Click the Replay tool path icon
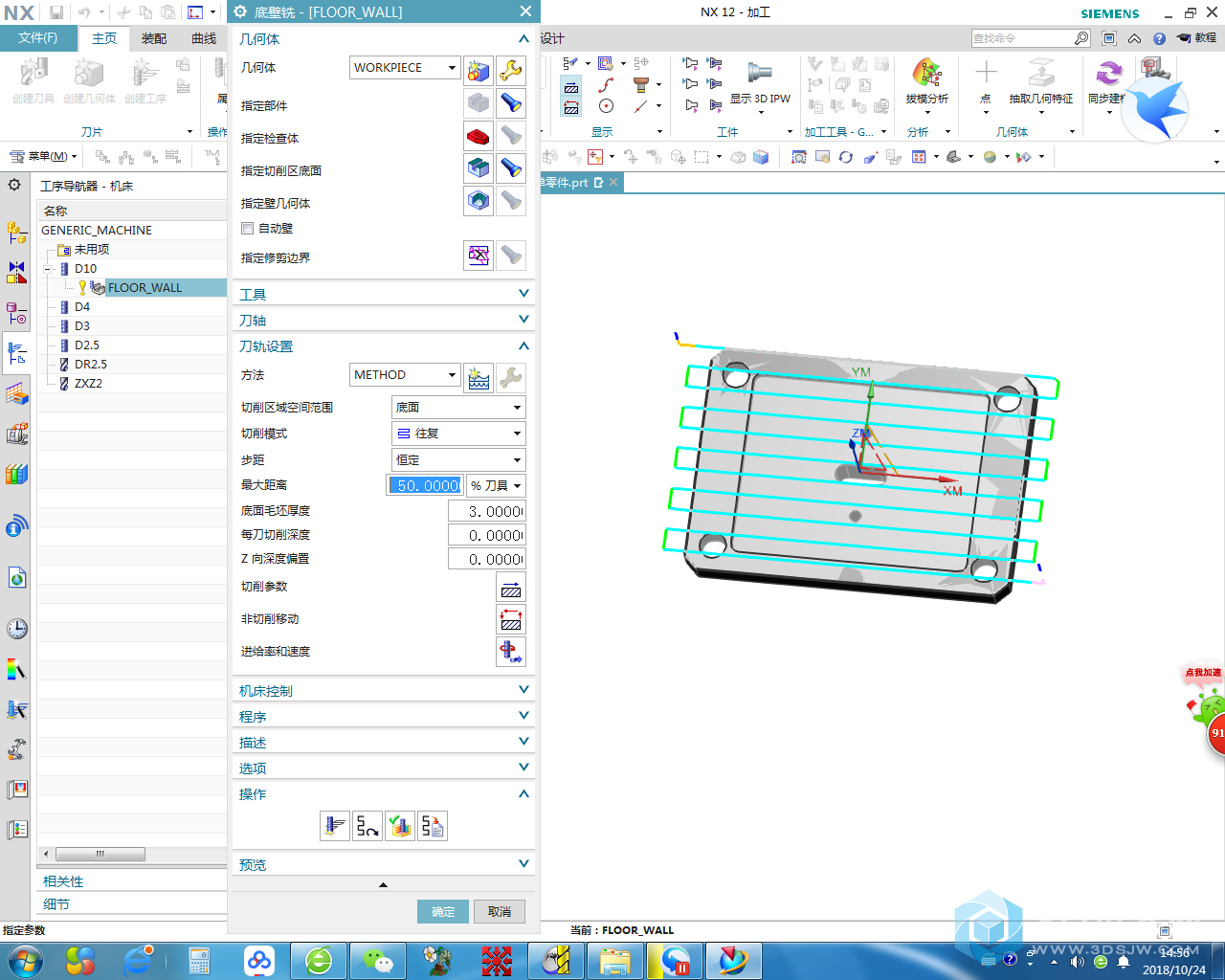This screenshot has height=980, width=1225. coord(367,826)
